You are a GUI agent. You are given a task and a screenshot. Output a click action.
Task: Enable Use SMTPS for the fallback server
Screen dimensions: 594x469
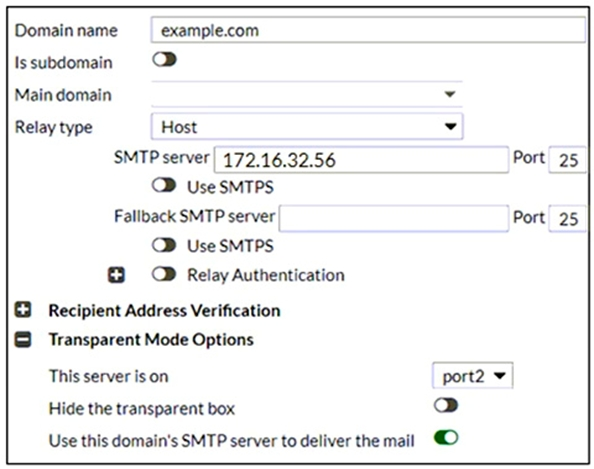coord(164,245)
